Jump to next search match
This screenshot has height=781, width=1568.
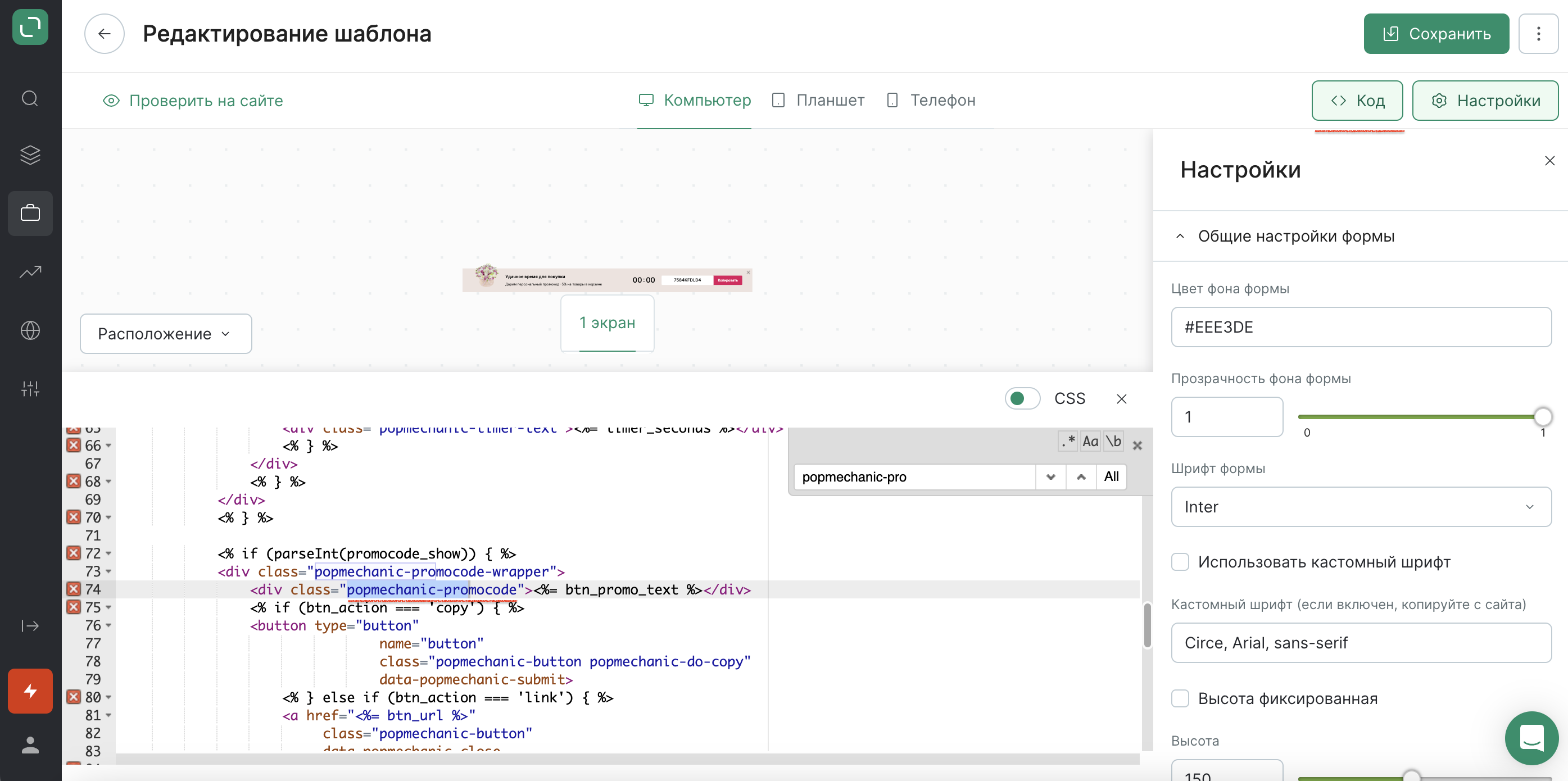1050,476
